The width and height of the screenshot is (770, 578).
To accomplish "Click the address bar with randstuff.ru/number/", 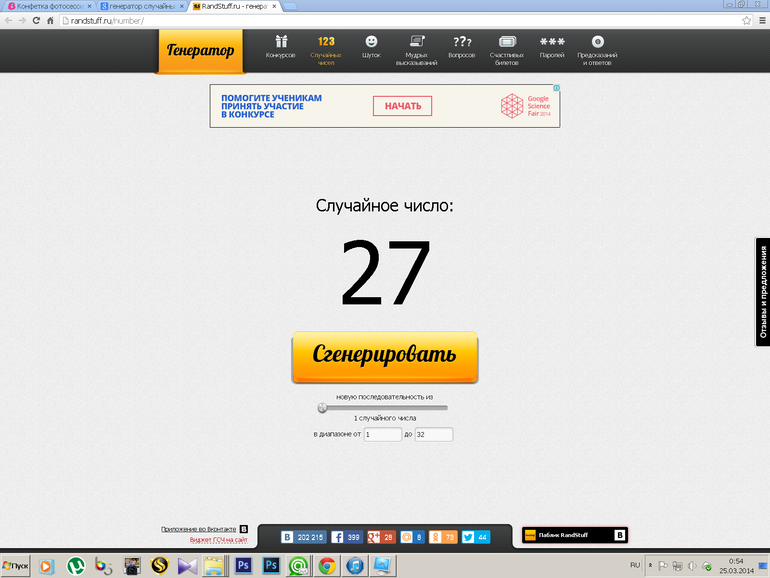I will coord(398,21).
